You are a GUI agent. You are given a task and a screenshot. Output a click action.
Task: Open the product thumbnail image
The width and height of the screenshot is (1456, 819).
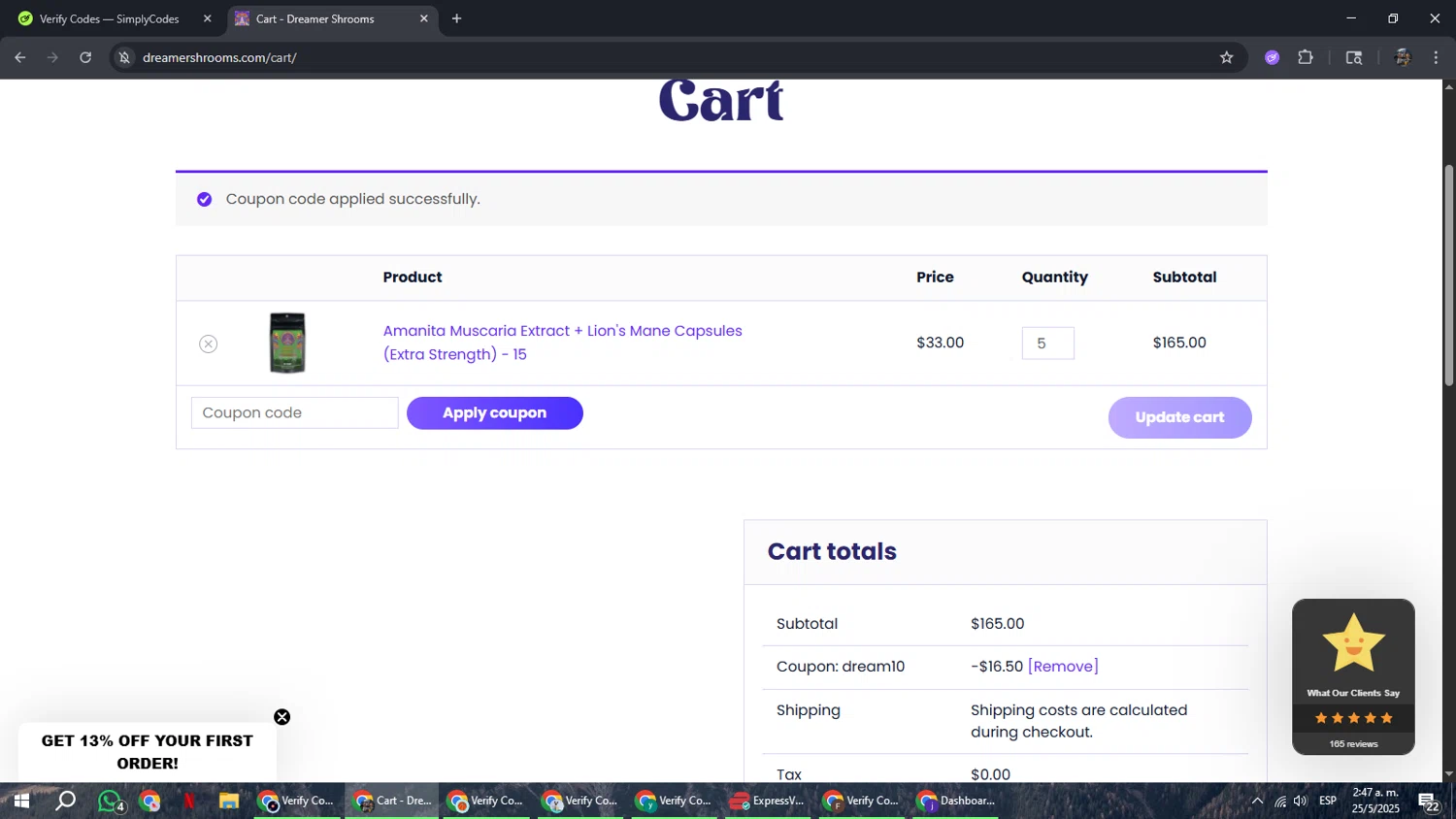pos(287,343)
